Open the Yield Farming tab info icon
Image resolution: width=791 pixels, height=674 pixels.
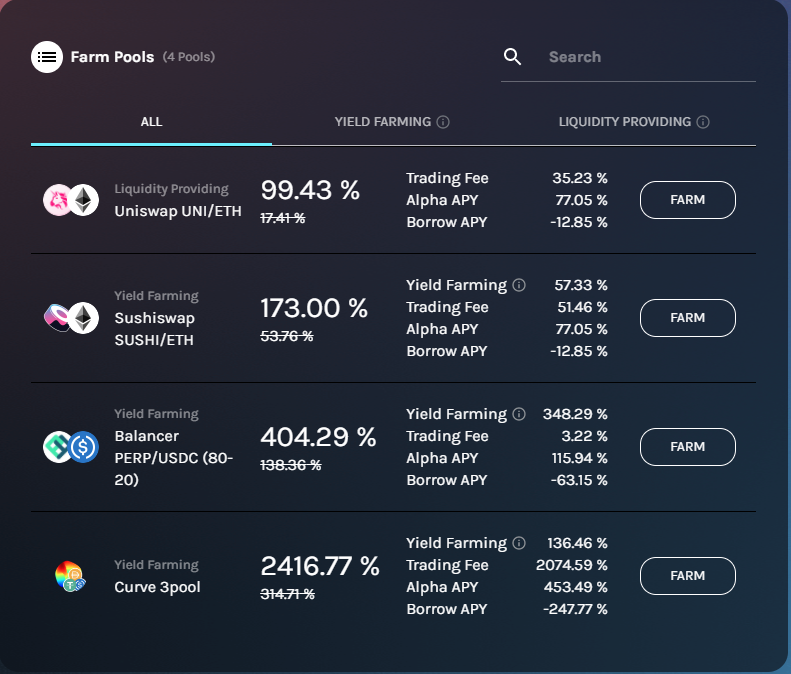443,122
